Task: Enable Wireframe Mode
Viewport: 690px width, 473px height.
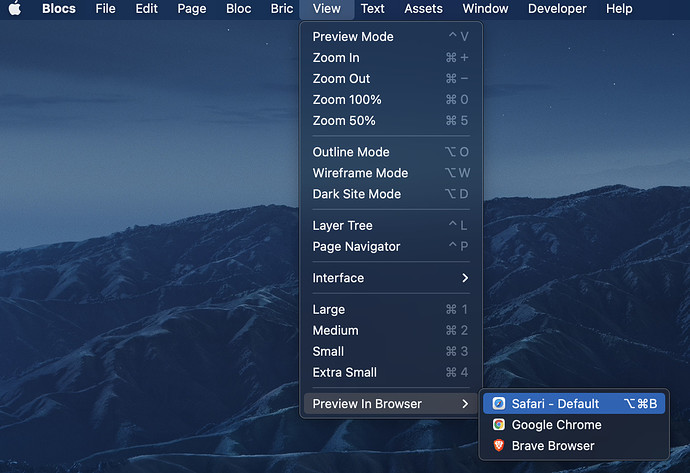Action: (391, 173)
